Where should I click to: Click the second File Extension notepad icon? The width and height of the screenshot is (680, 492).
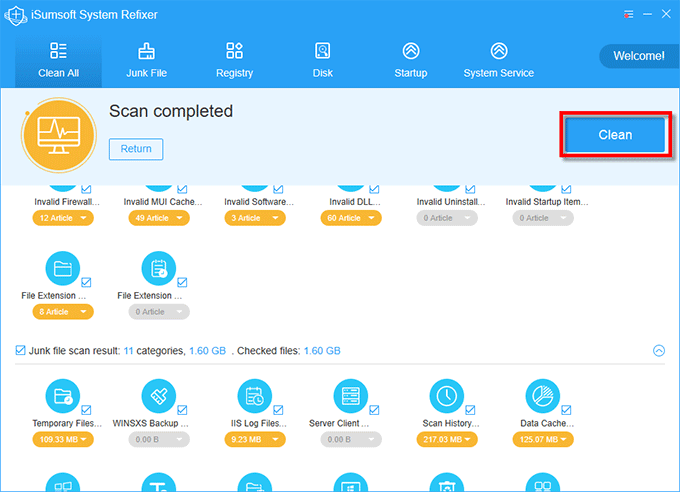[159, 269]
